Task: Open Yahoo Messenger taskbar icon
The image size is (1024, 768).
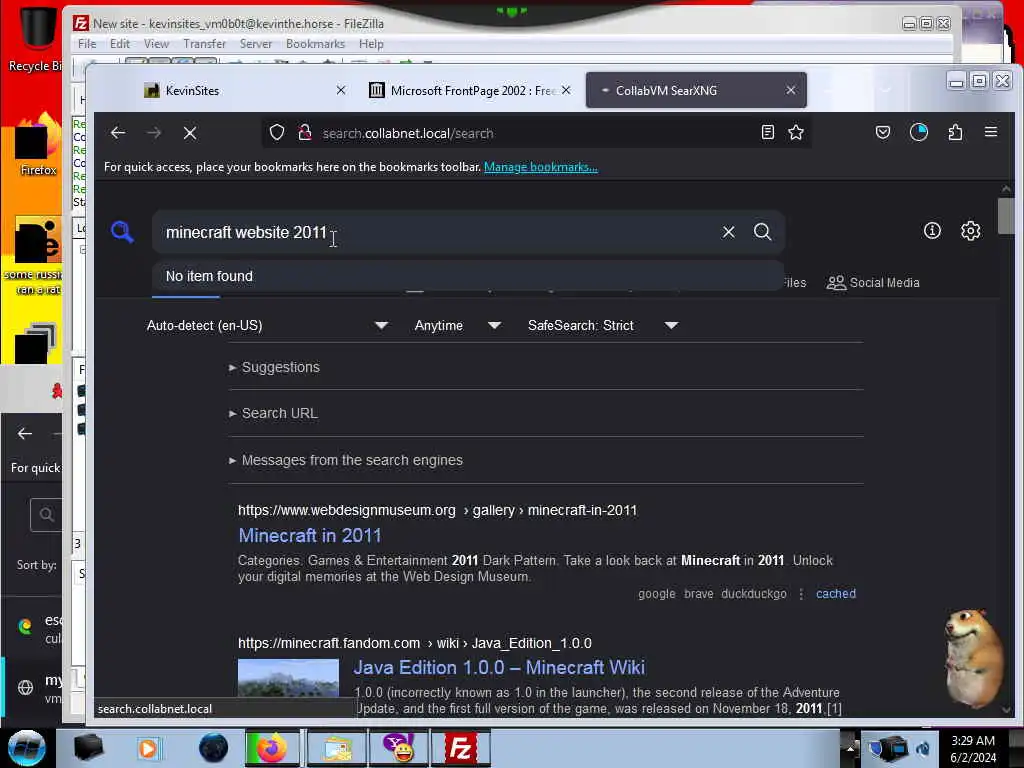Action: (x=398, y=748)
